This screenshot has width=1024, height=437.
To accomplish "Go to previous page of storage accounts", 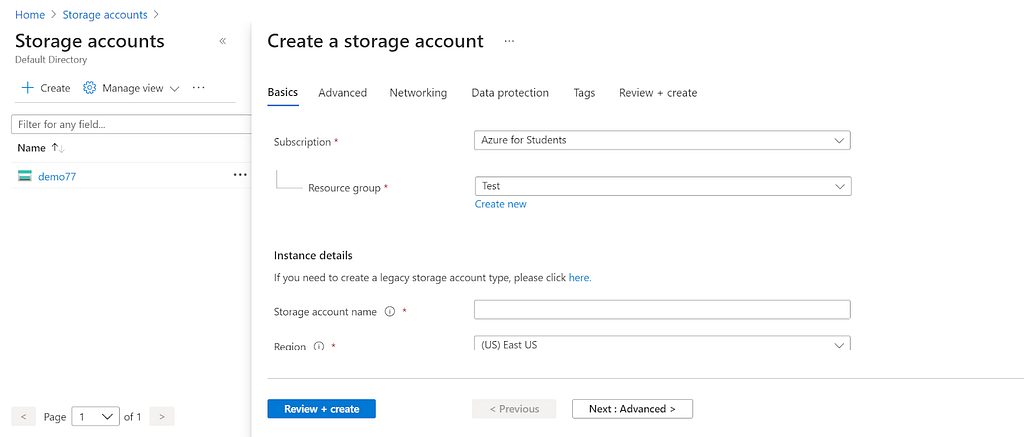I will click(x=24, y=416).
